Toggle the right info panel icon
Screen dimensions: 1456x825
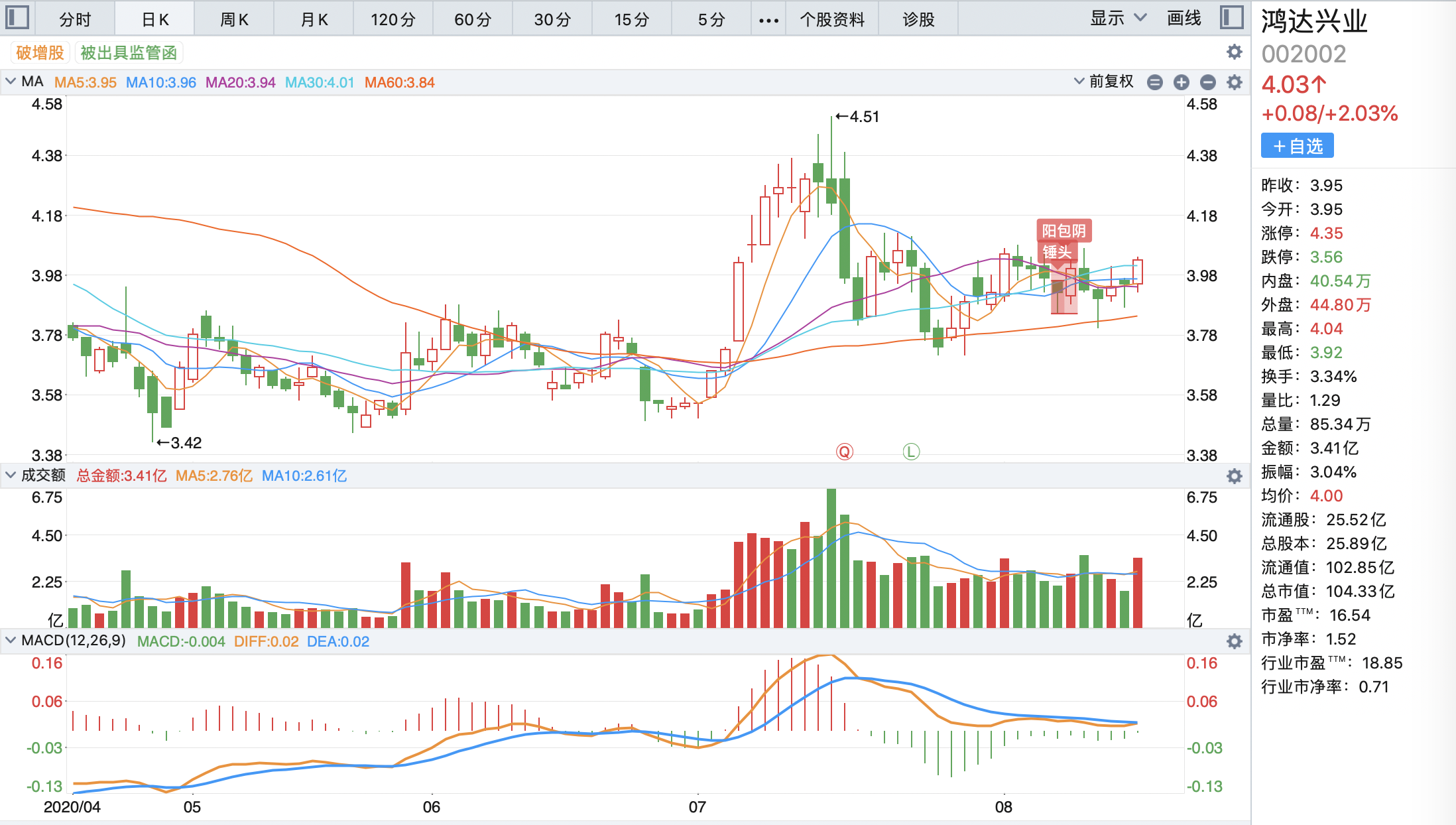(1231, 17)
